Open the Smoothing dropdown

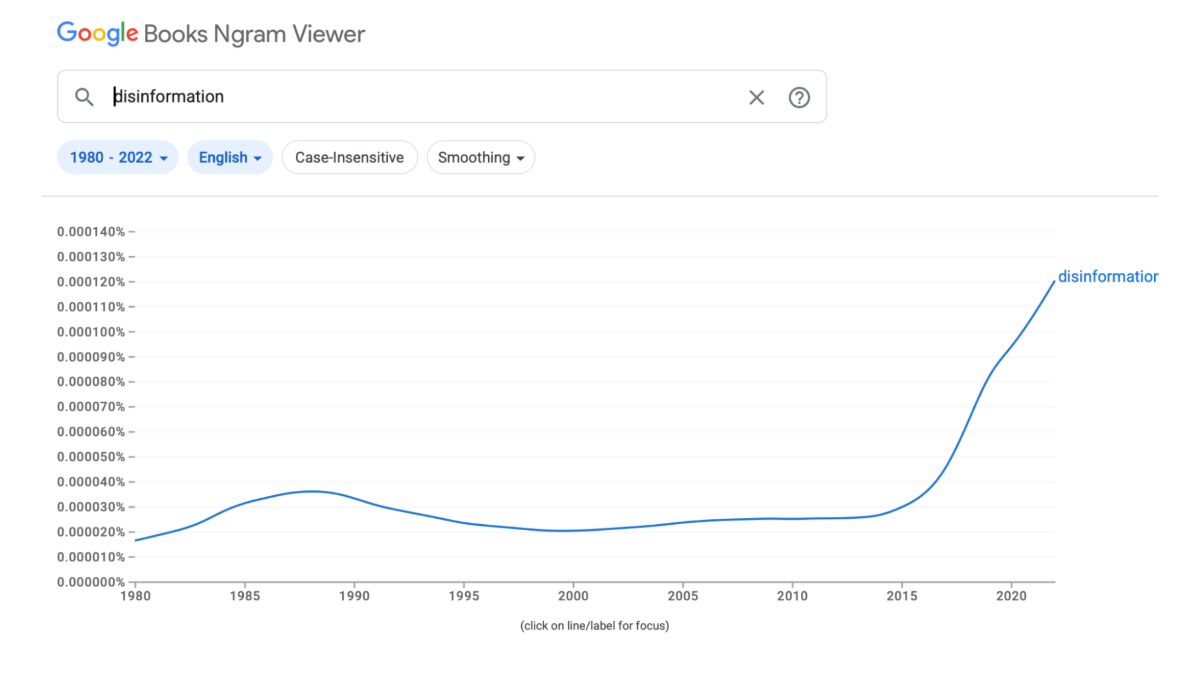(481, 157)
